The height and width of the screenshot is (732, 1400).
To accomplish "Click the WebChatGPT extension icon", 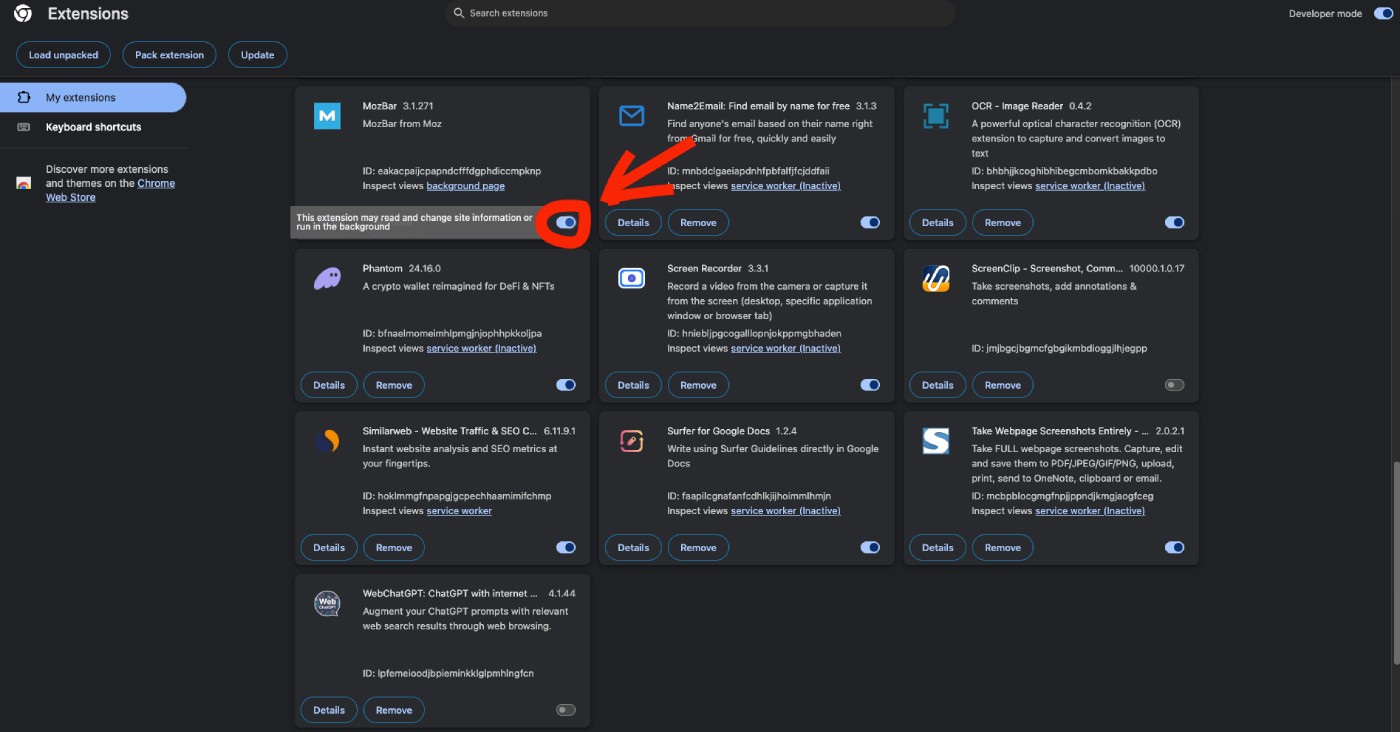I will coord(327,602).
